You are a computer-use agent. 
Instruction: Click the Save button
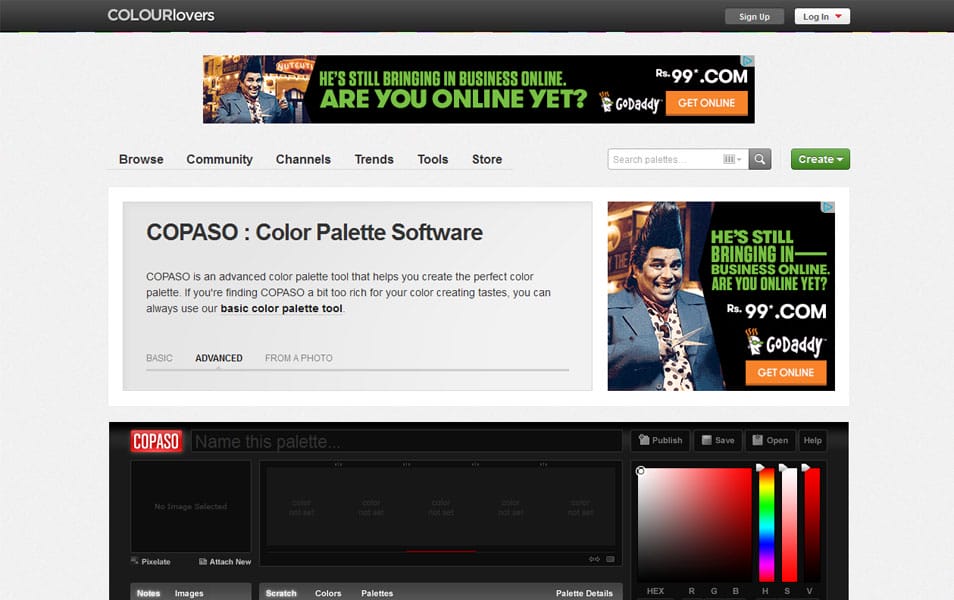(x=718, y=441)
